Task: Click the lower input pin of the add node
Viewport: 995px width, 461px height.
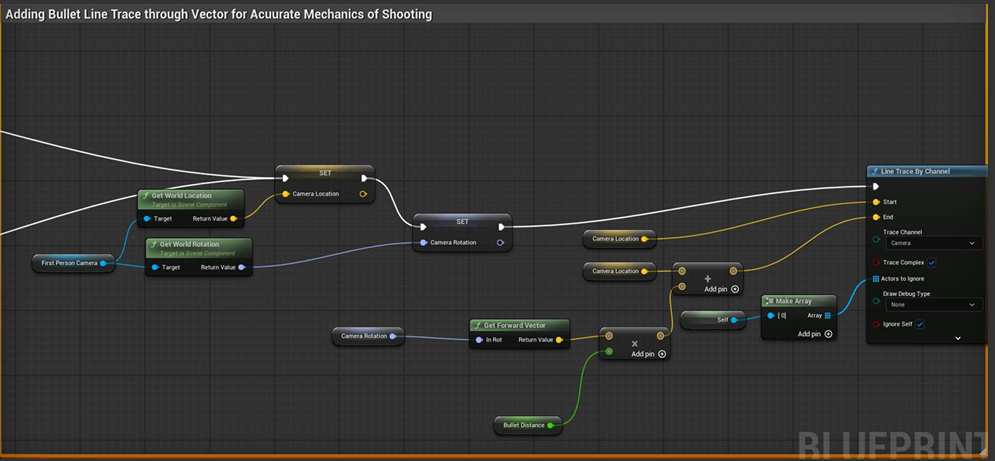Action: point(682,287)
